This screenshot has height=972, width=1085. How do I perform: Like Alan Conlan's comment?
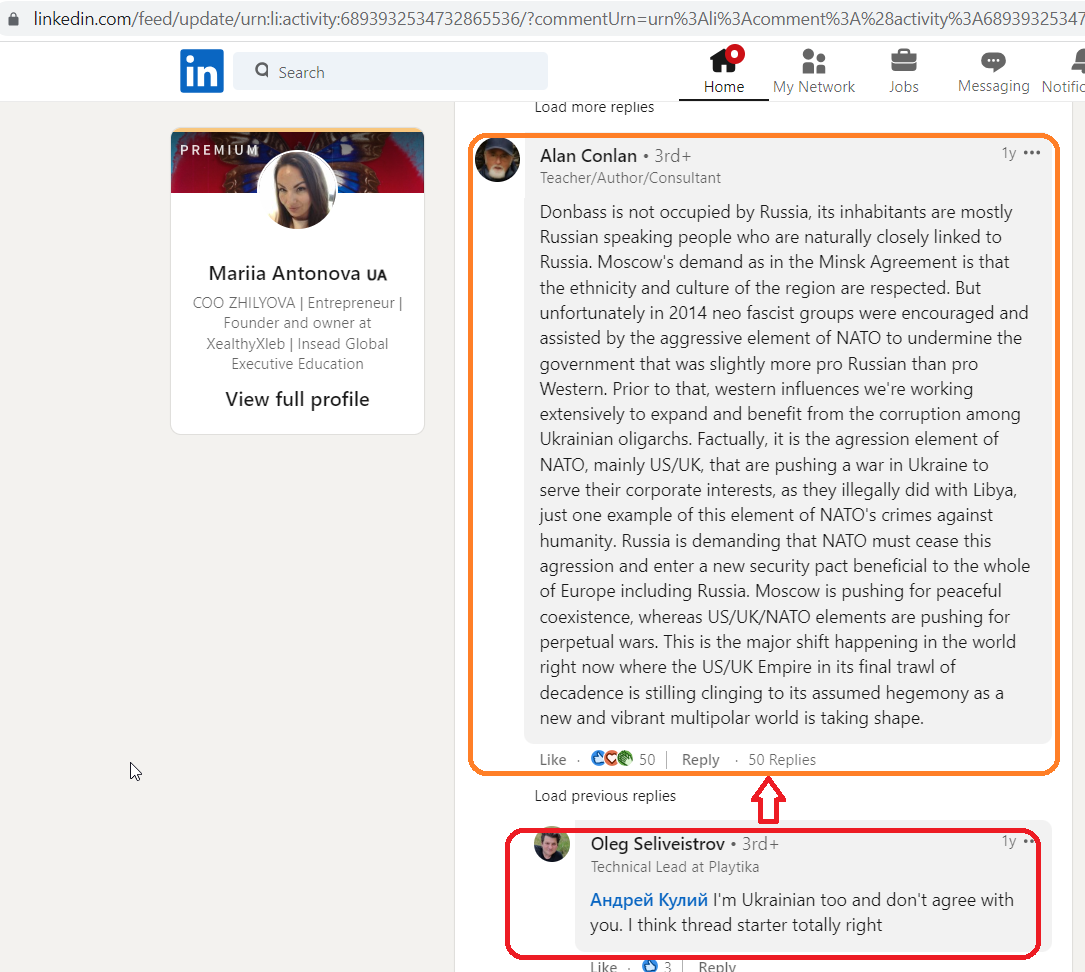tap(553, 760)
